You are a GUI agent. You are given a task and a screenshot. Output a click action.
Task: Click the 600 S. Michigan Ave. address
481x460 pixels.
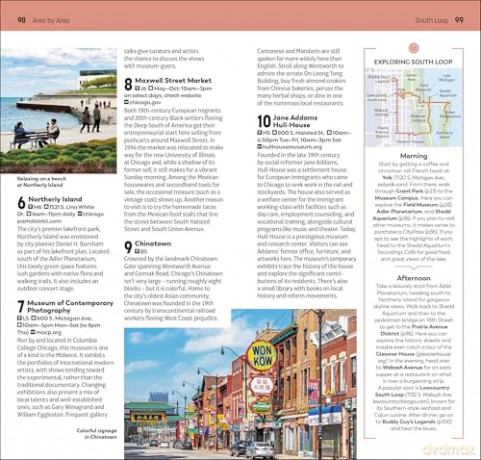[64, 318]
